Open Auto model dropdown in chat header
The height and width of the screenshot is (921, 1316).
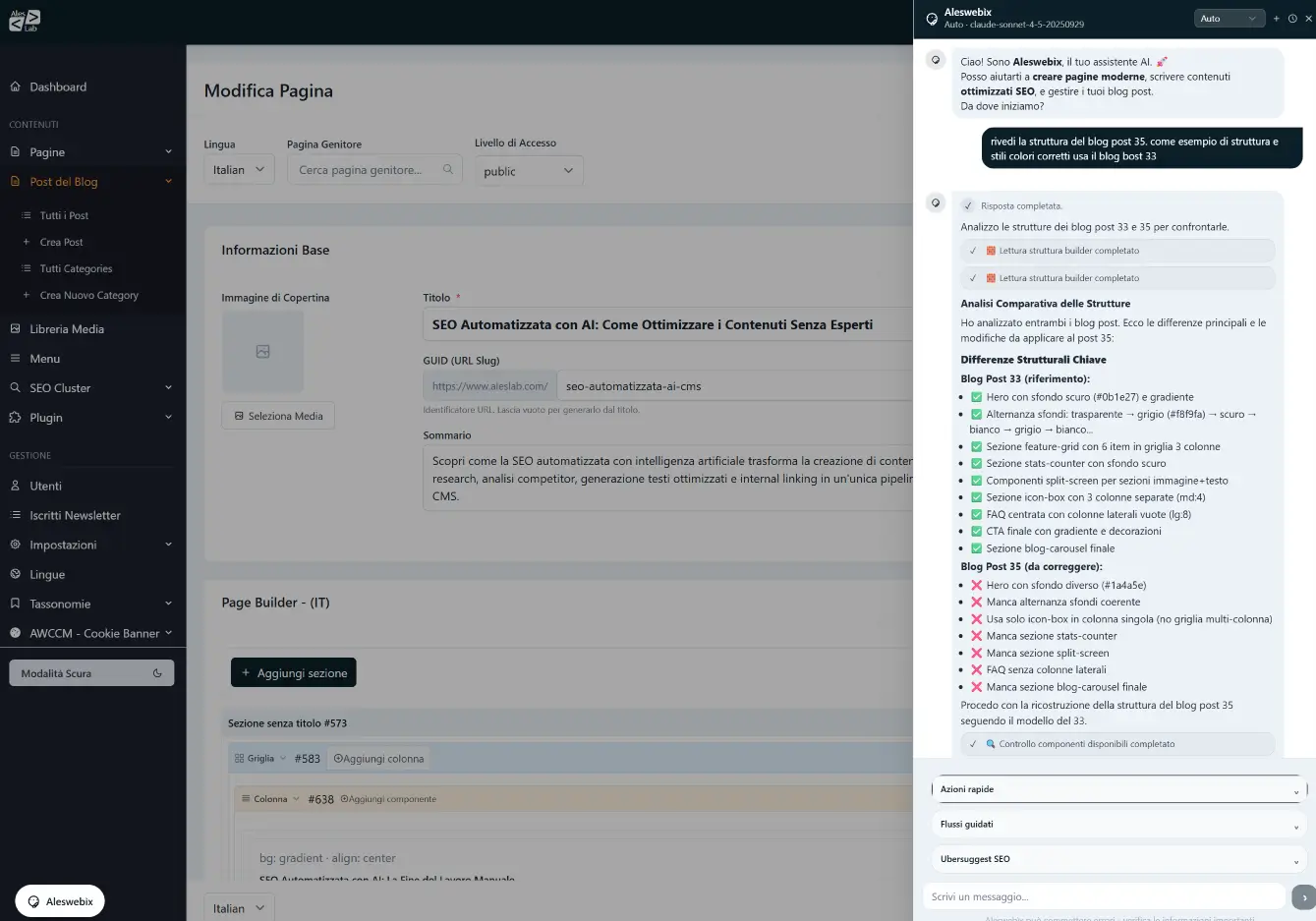(1230, 19)
